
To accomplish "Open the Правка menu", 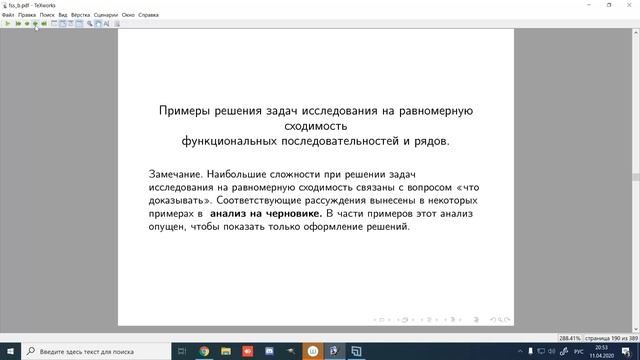I will pos(27,15).
